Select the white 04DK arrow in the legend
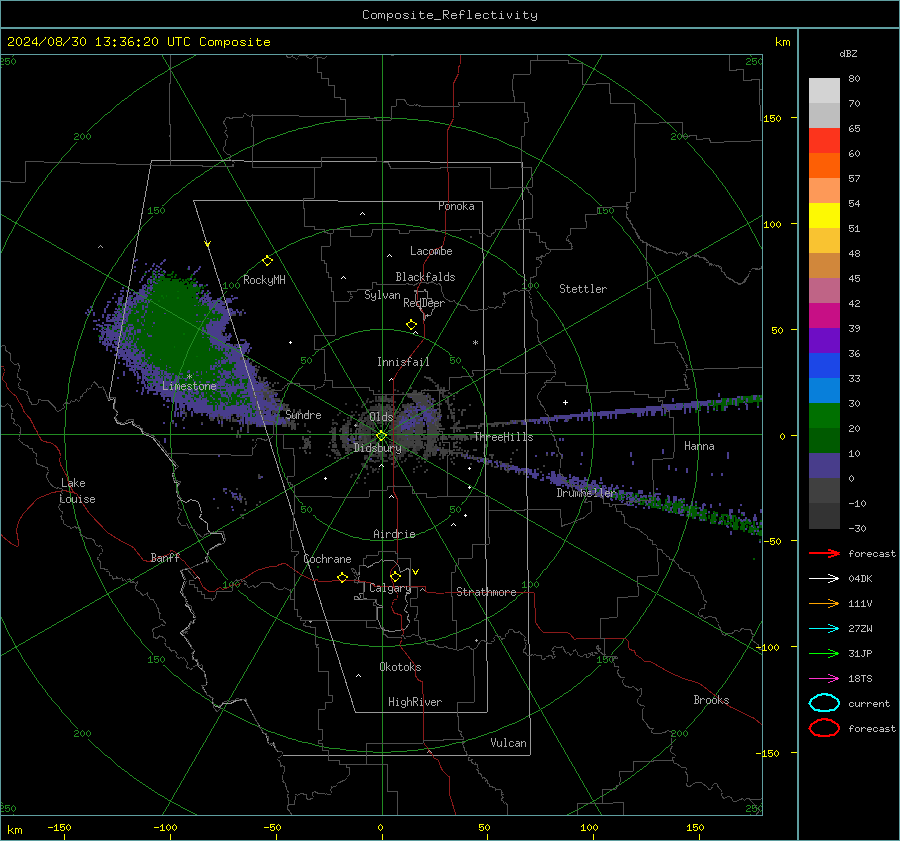900x841 pixels. (x=824, y=578)
